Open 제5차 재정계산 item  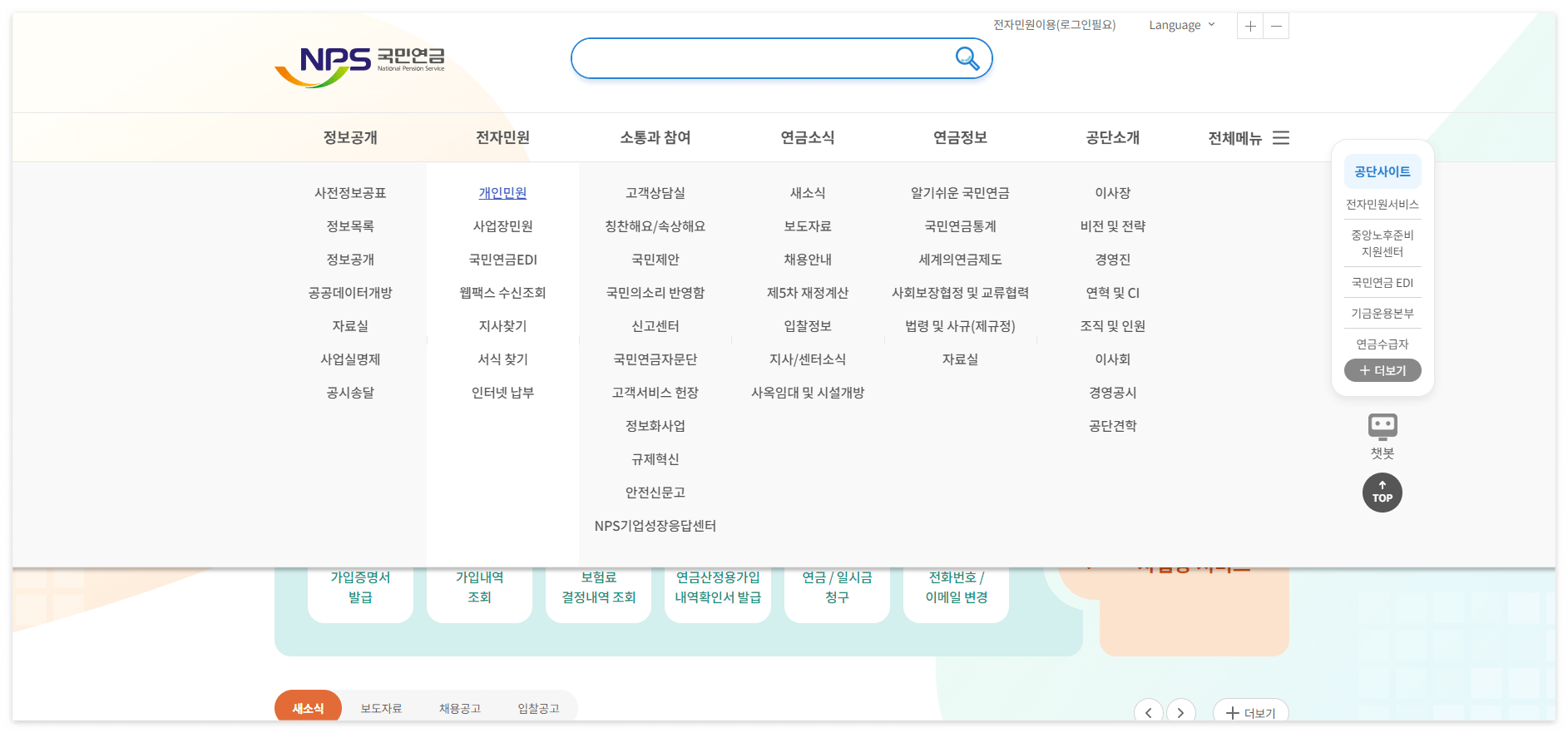pyautogui.click(x=808, y=293)
